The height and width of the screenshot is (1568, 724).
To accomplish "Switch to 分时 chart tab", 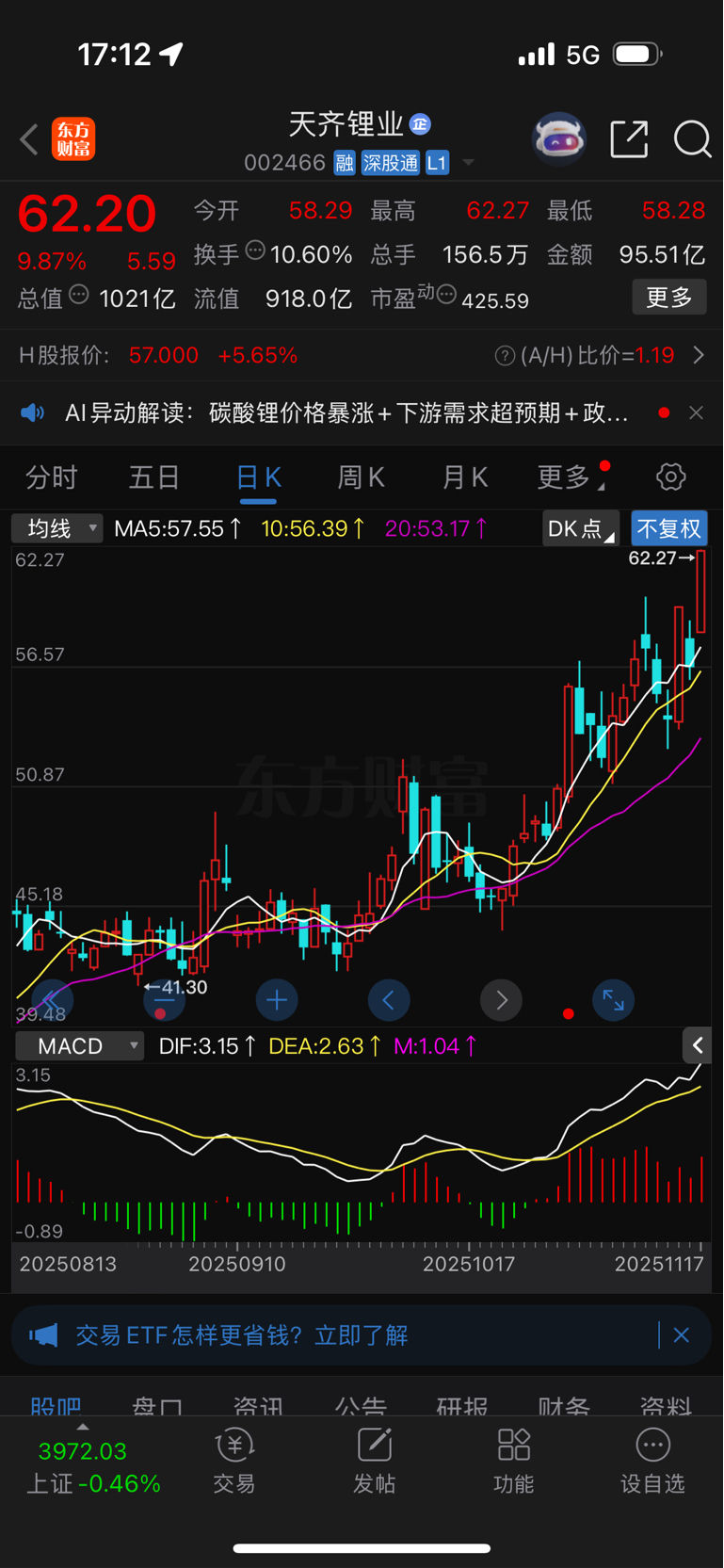I will click(x=52, y=477).
